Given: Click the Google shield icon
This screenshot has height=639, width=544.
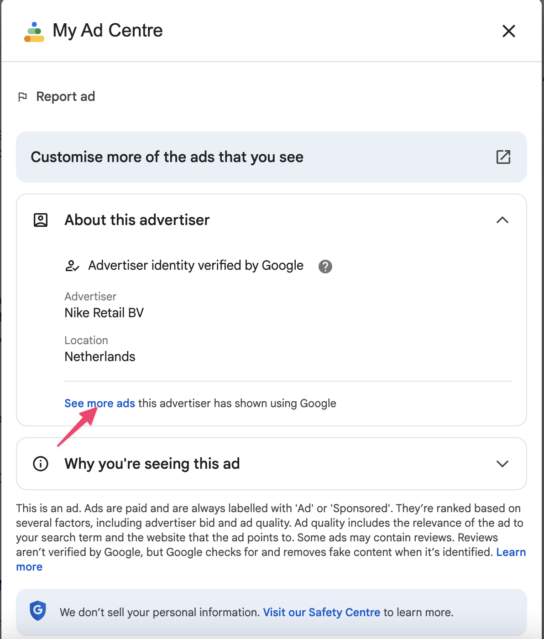Looking at the screenshot, I should [x=38, y=610].
